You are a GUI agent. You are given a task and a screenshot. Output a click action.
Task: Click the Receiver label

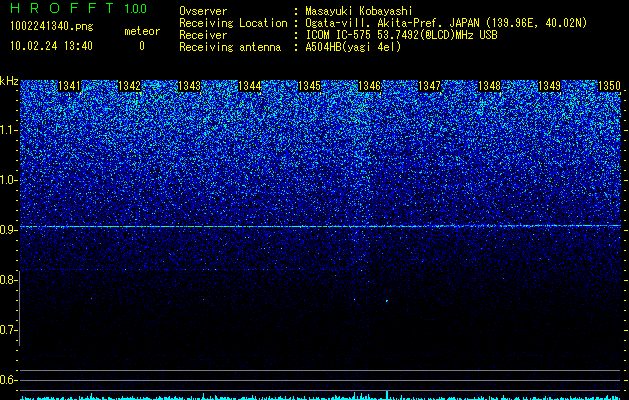tap(203, 35)
